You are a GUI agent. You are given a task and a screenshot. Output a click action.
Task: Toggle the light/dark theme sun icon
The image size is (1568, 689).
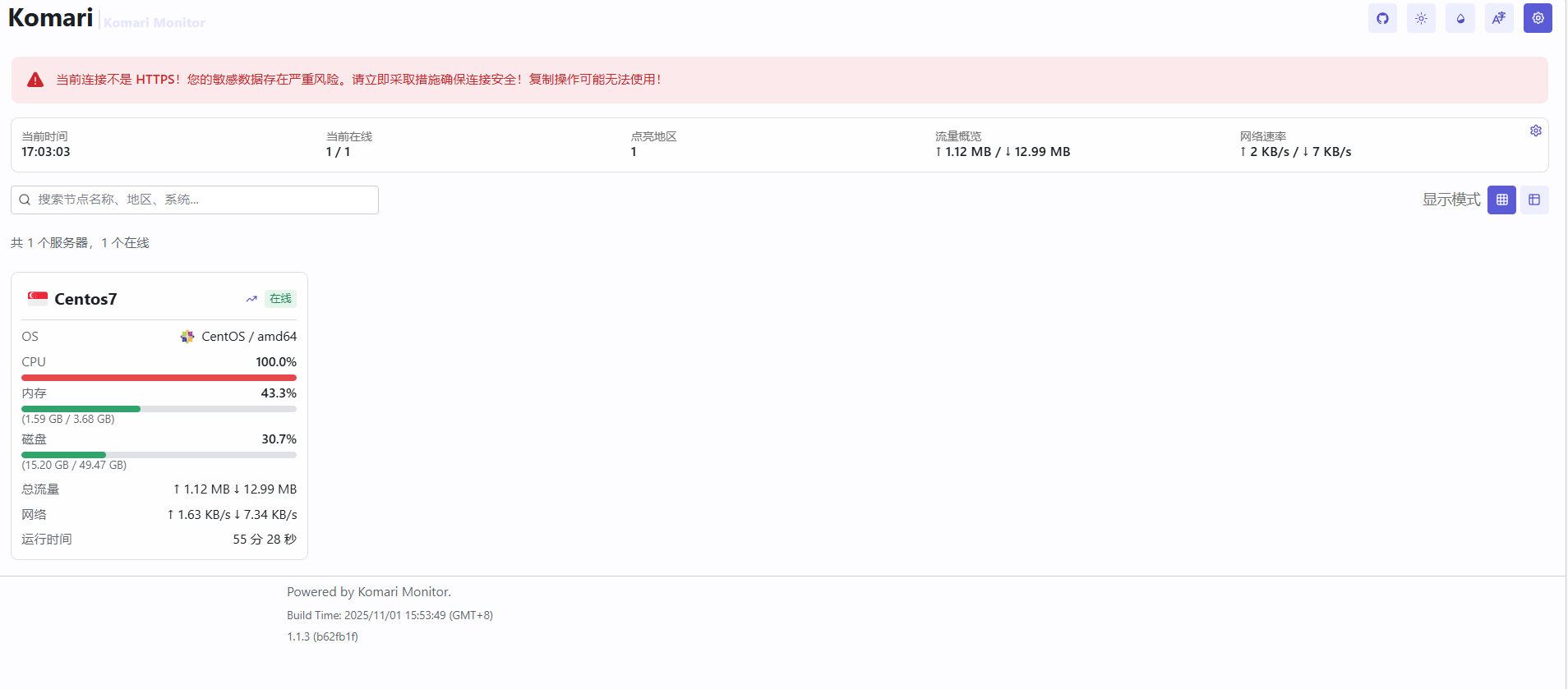click(1421, 18)
